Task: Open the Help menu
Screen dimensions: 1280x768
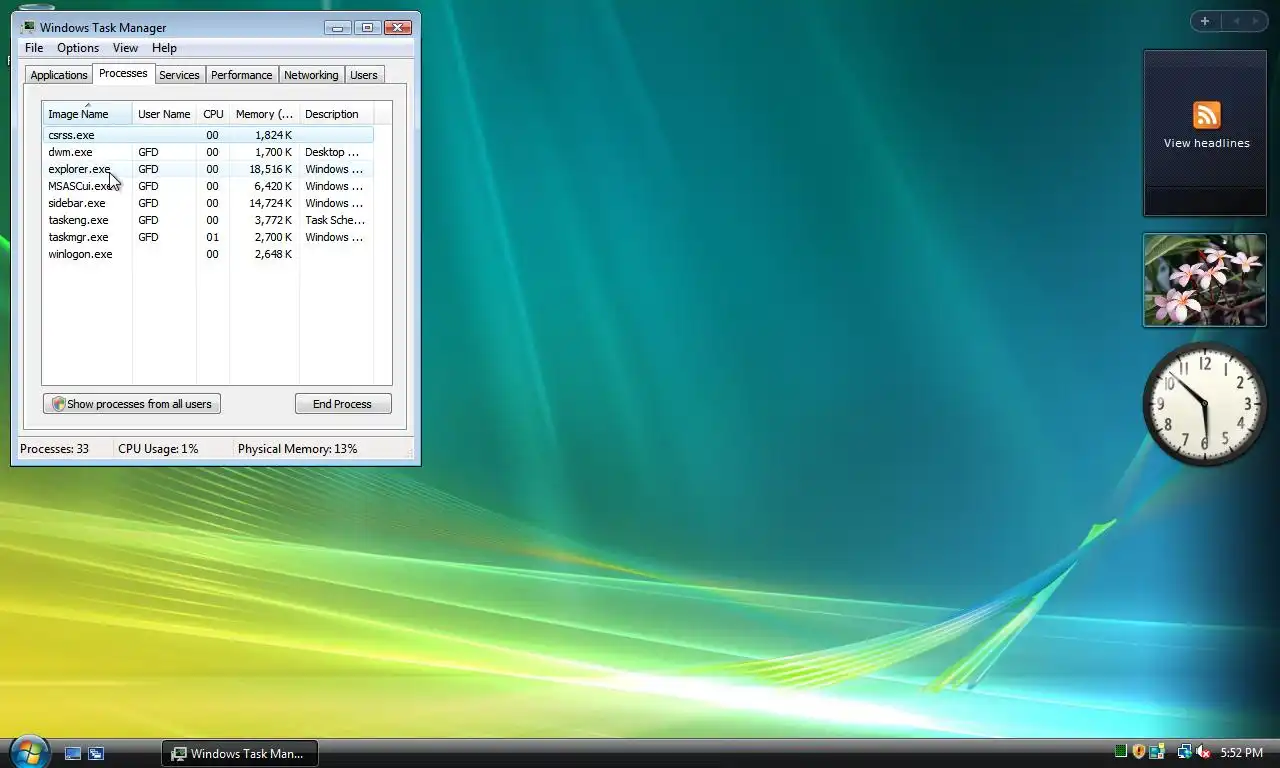Action: 164,48
